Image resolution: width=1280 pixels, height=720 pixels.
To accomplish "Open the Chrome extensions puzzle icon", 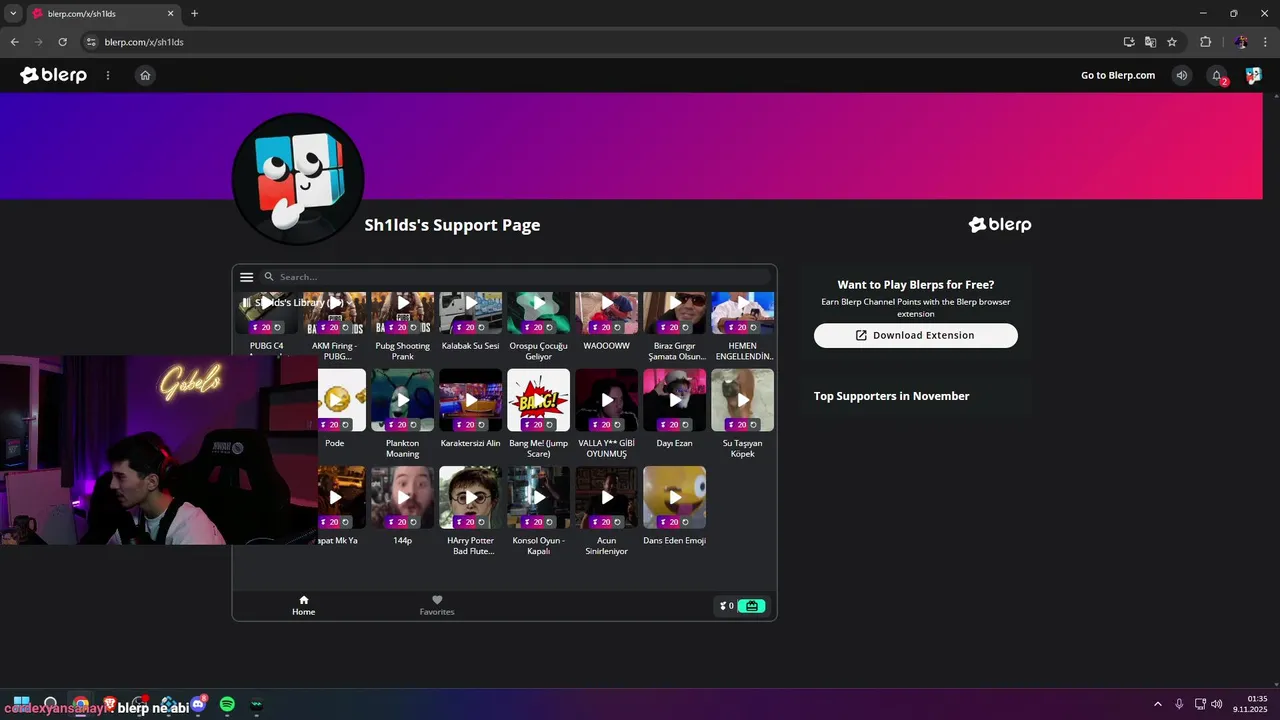I will tap(1205, 42).
